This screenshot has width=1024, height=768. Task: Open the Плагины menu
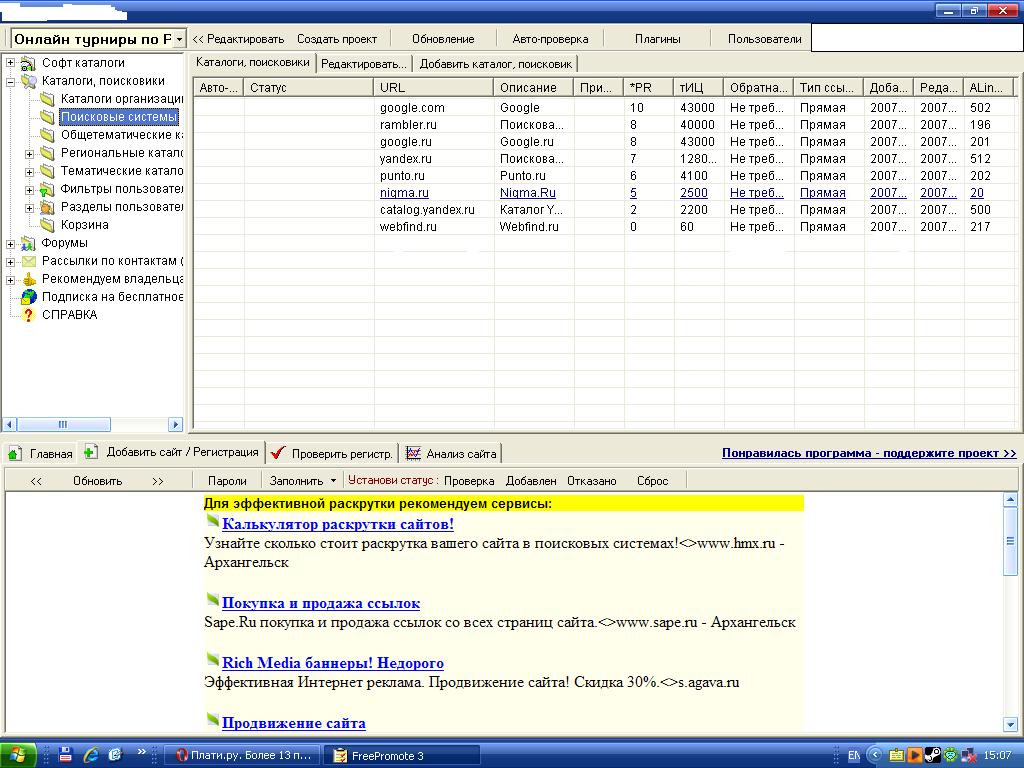pos(658,39)
